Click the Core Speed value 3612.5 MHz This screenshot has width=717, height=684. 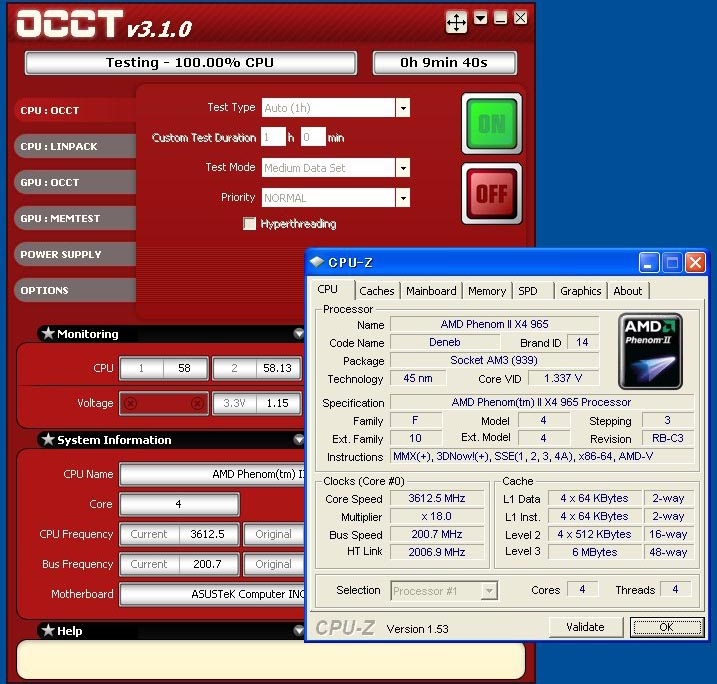[x=437, y=498]
